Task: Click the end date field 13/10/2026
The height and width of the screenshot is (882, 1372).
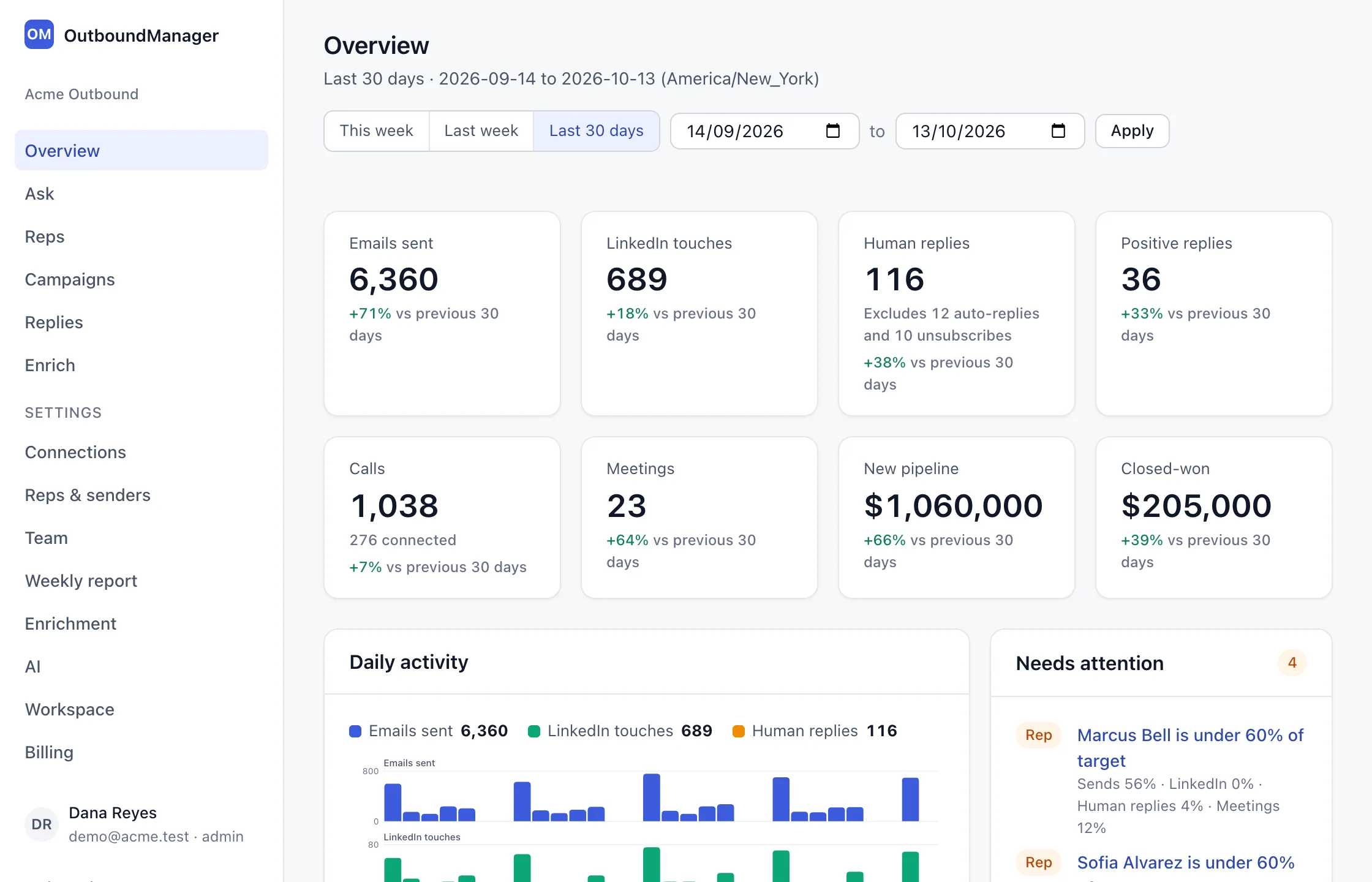Action: coord(990,130)
